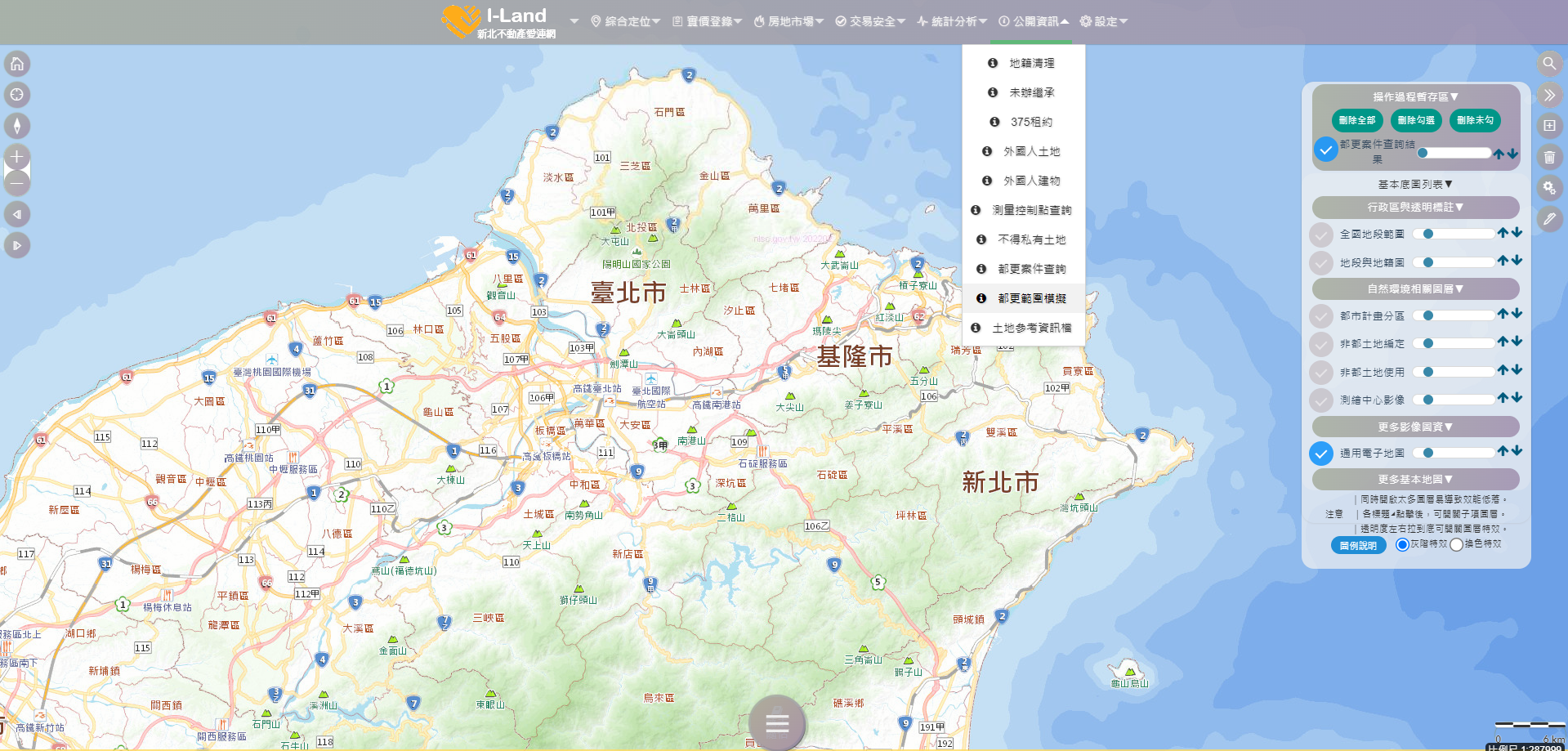Select 都更案件查詢 from the menu

pyautogui.click(x=1031, y=269)
